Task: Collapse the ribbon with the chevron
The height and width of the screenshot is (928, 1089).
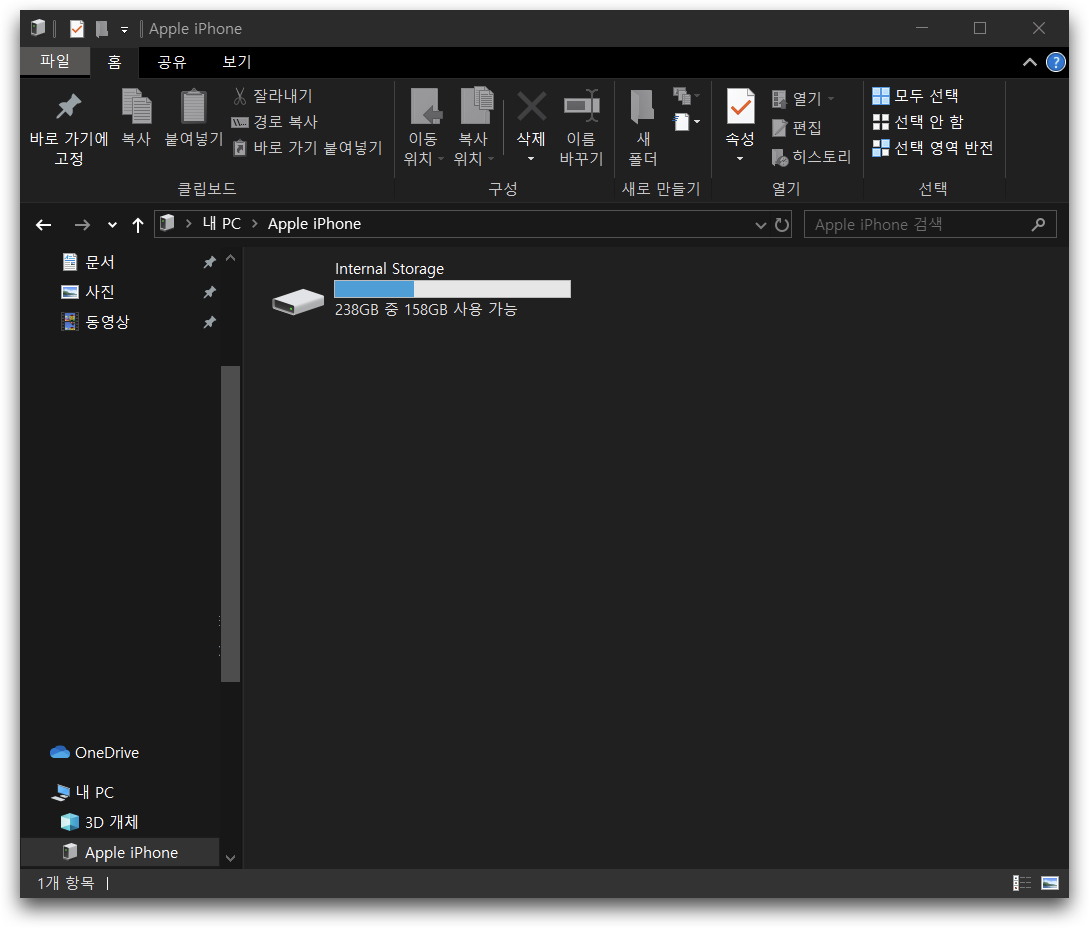Action: point(1029,63)
